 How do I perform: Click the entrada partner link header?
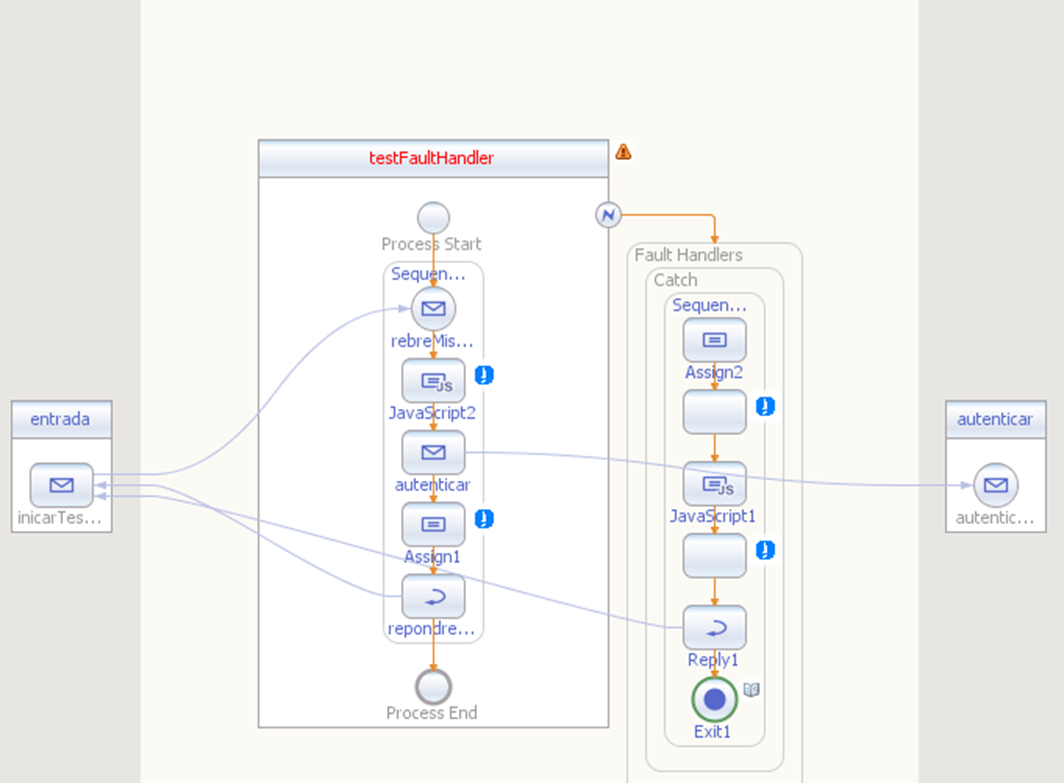tap(61, 419)
